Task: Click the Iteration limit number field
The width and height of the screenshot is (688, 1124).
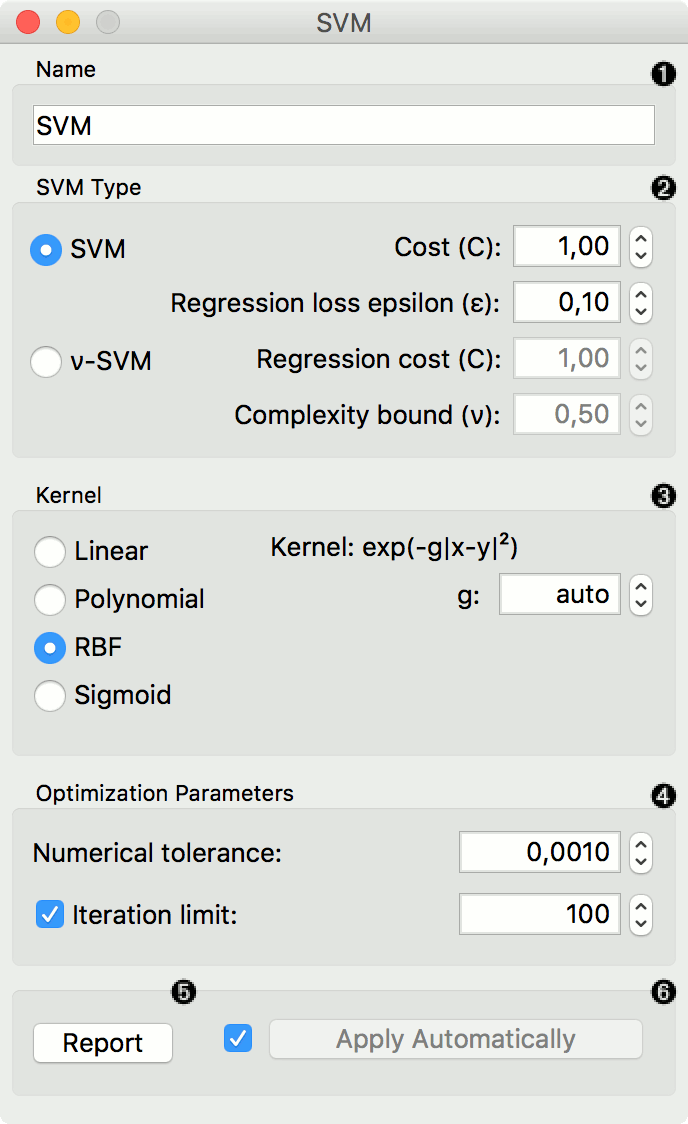Action: (x=540, y=914)
